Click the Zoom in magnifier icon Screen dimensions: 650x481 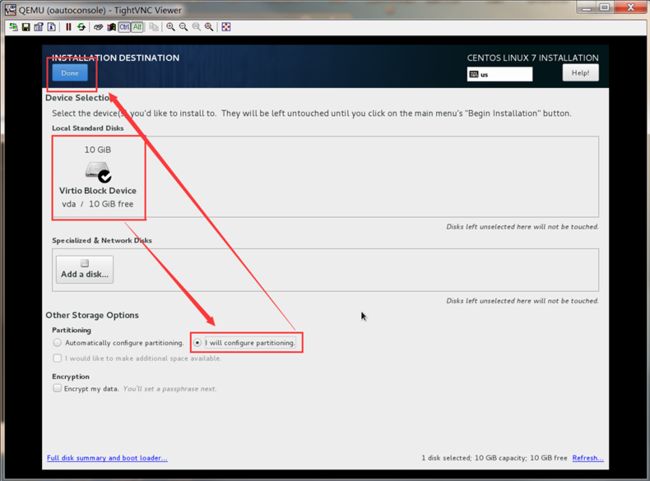pyautogui.click(x=170, y=27)
